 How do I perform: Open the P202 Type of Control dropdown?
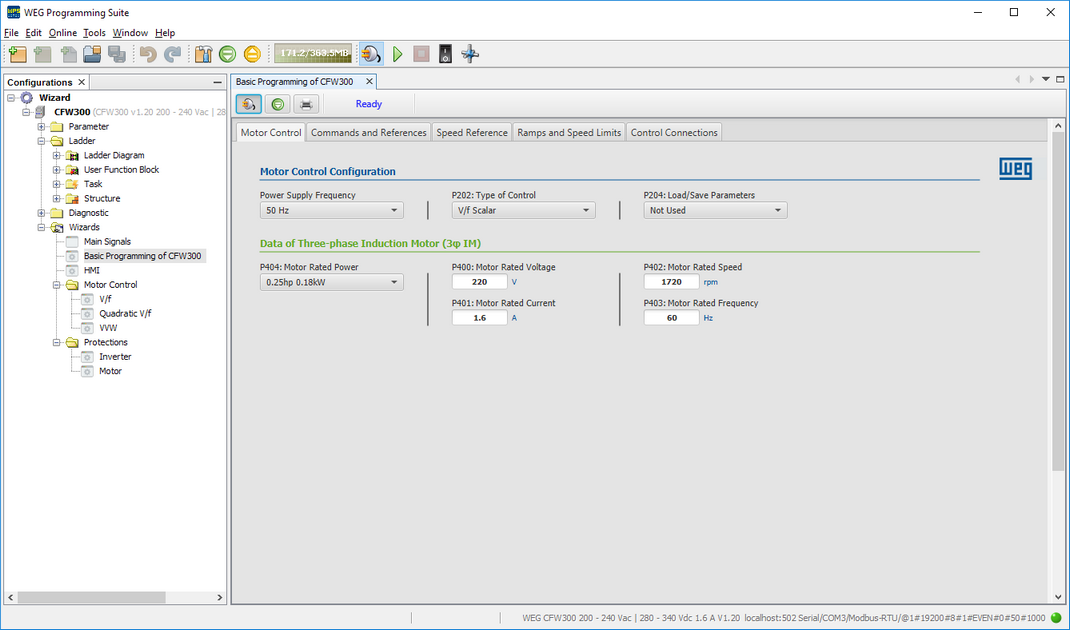(x=523, y=210)
